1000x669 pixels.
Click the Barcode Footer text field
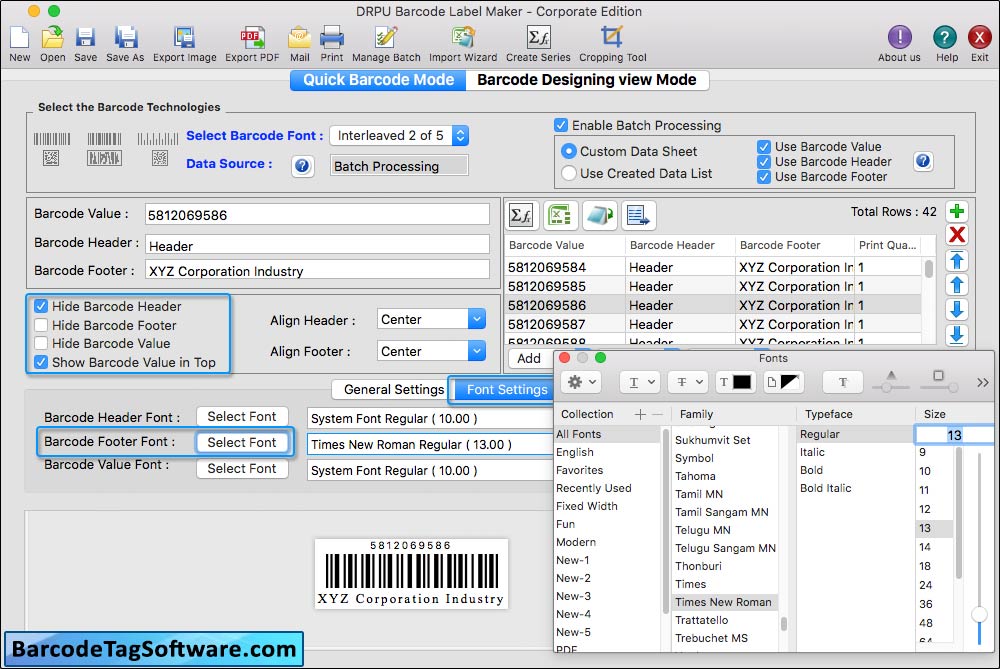click(x=317, y=270)
